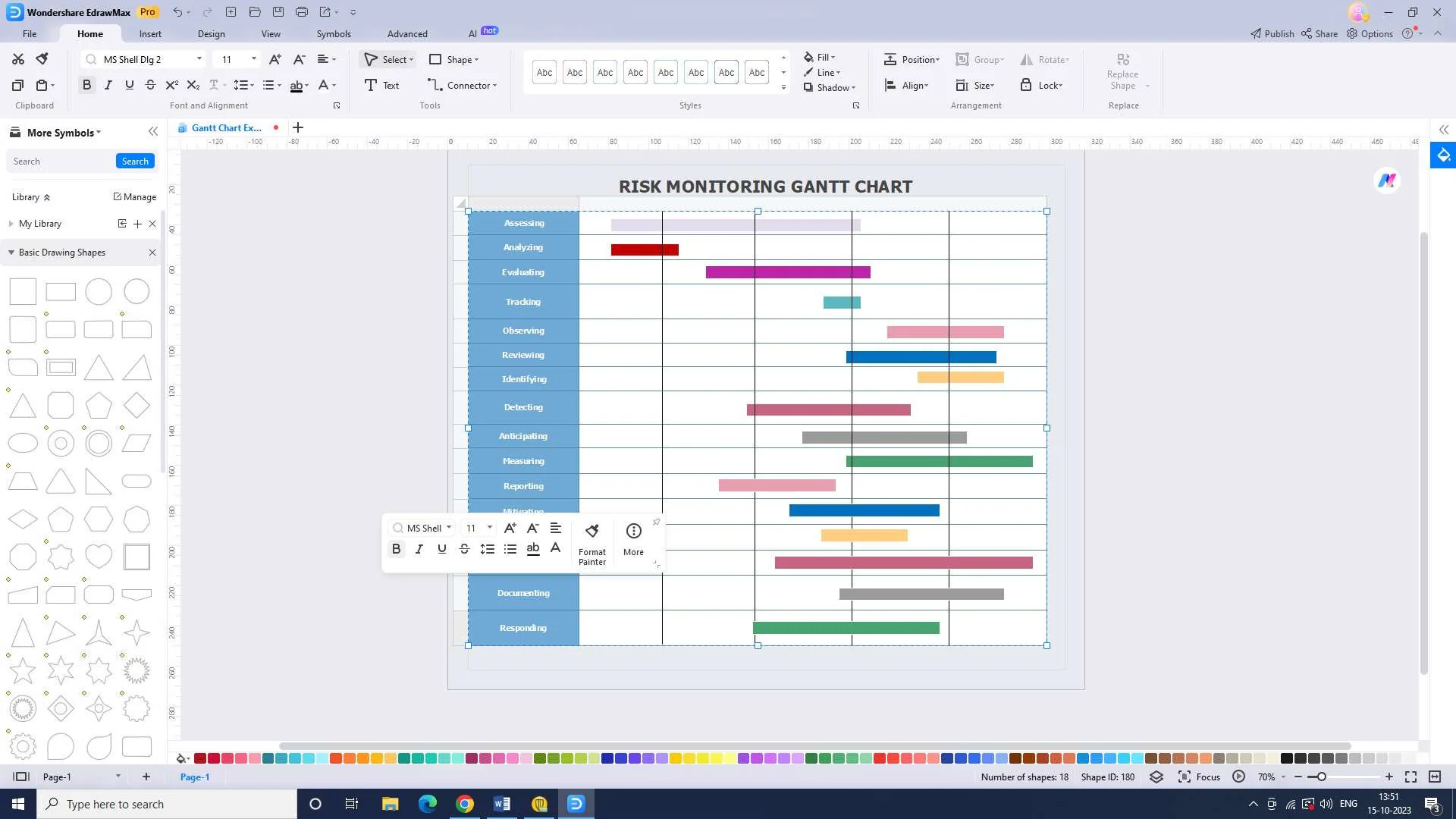Toggle Underline in the ribbon
Viewport: 1456px width, 819px height.
(129, 86)
